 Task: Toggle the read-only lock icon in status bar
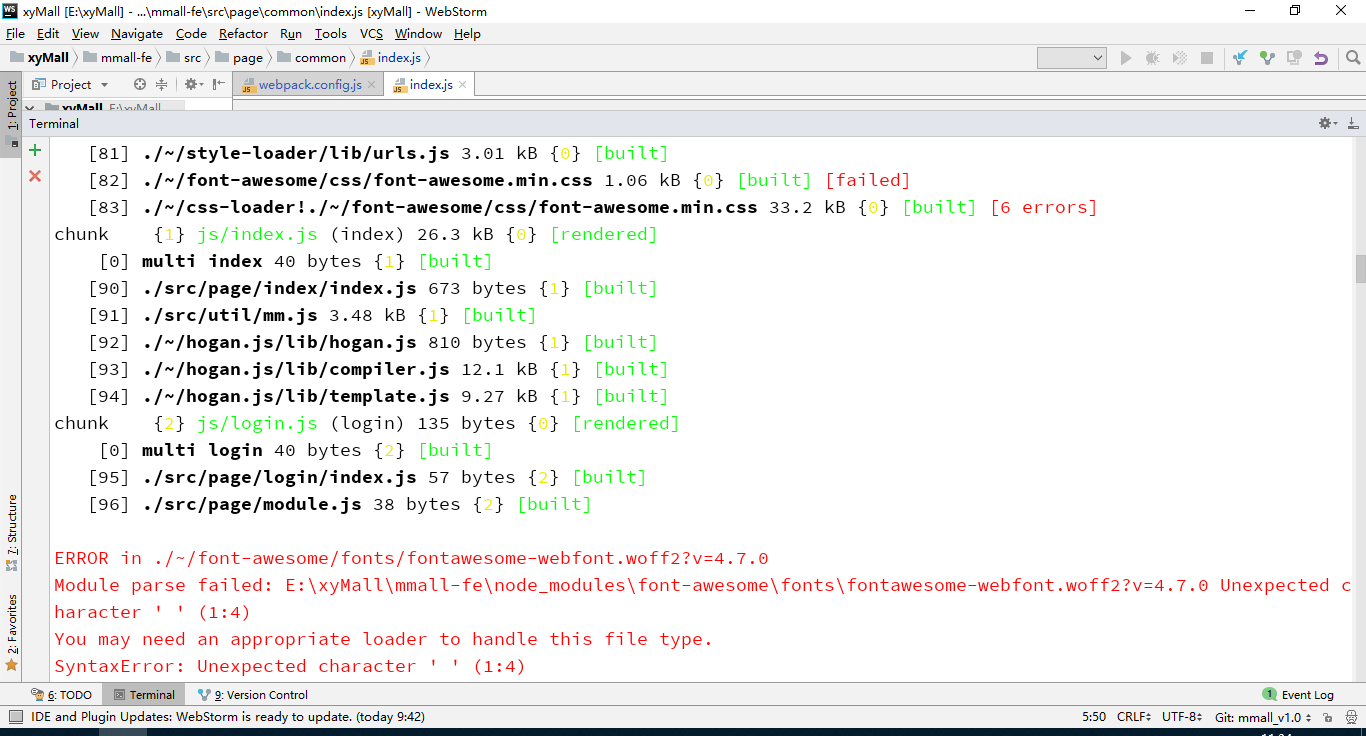[1330, 717]
